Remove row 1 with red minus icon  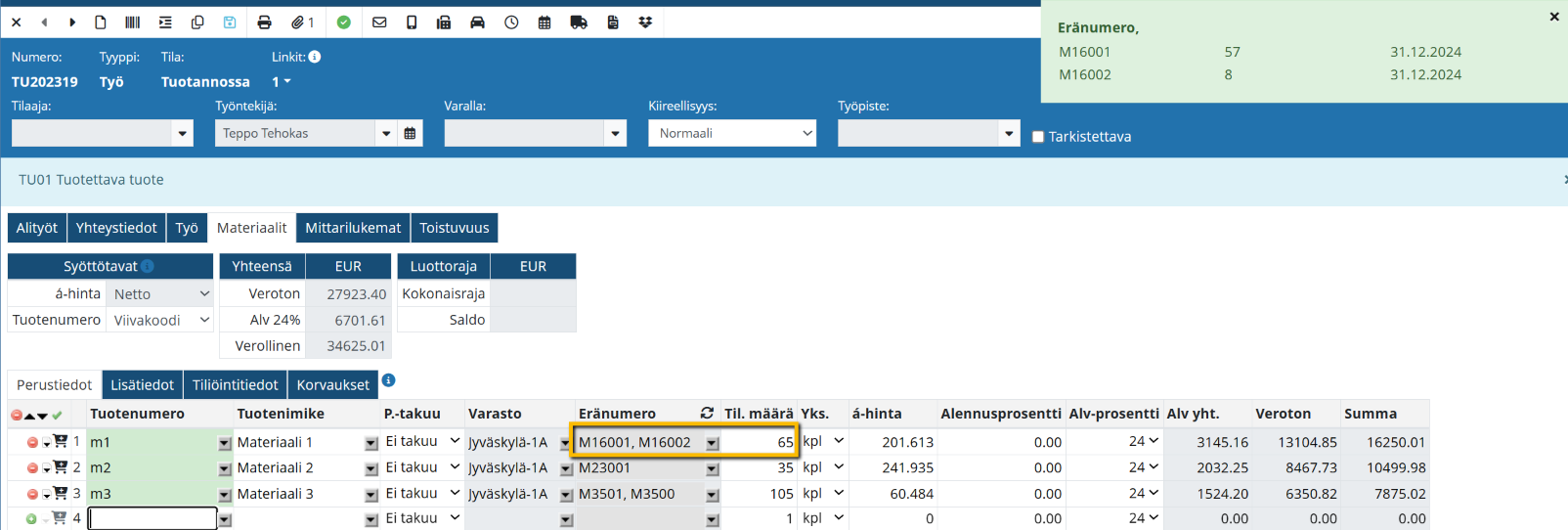click(x=32, y=442)
